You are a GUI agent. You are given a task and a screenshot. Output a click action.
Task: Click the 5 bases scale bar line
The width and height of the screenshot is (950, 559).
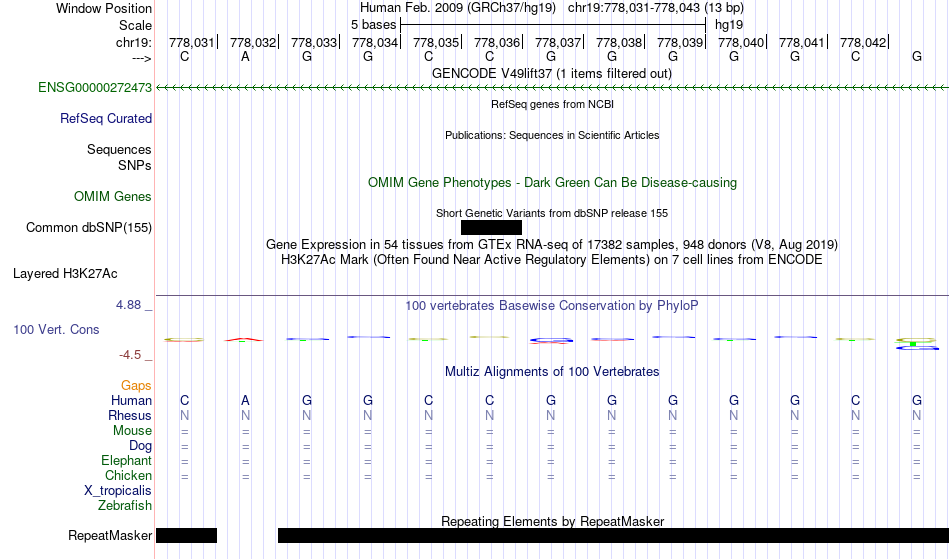point(553,25)
